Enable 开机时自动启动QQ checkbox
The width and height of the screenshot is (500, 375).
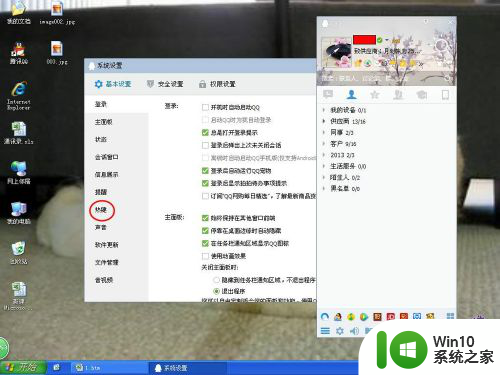tap(205, 107)
